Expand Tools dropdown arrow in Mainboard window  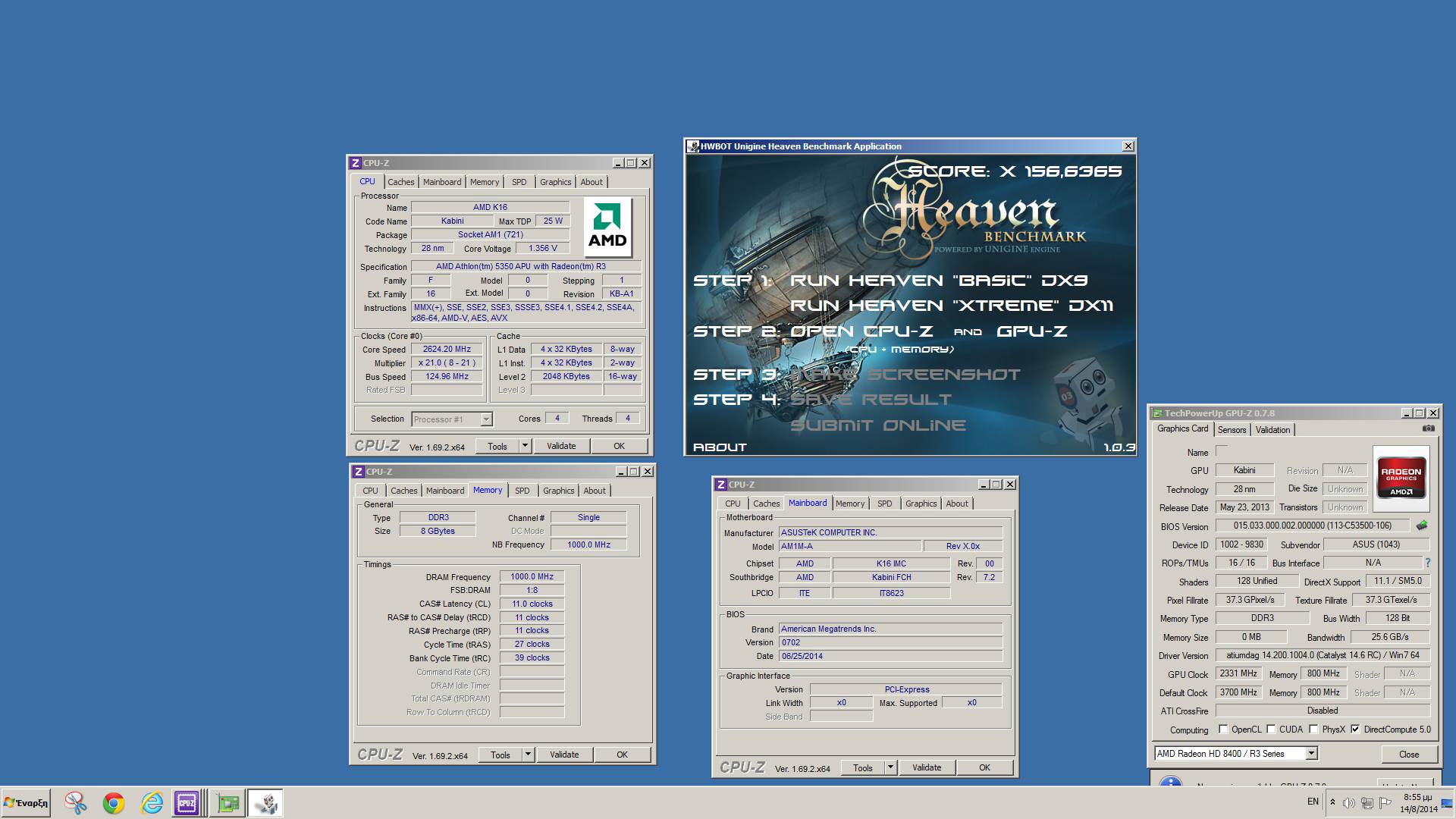(x=890, y=767)
